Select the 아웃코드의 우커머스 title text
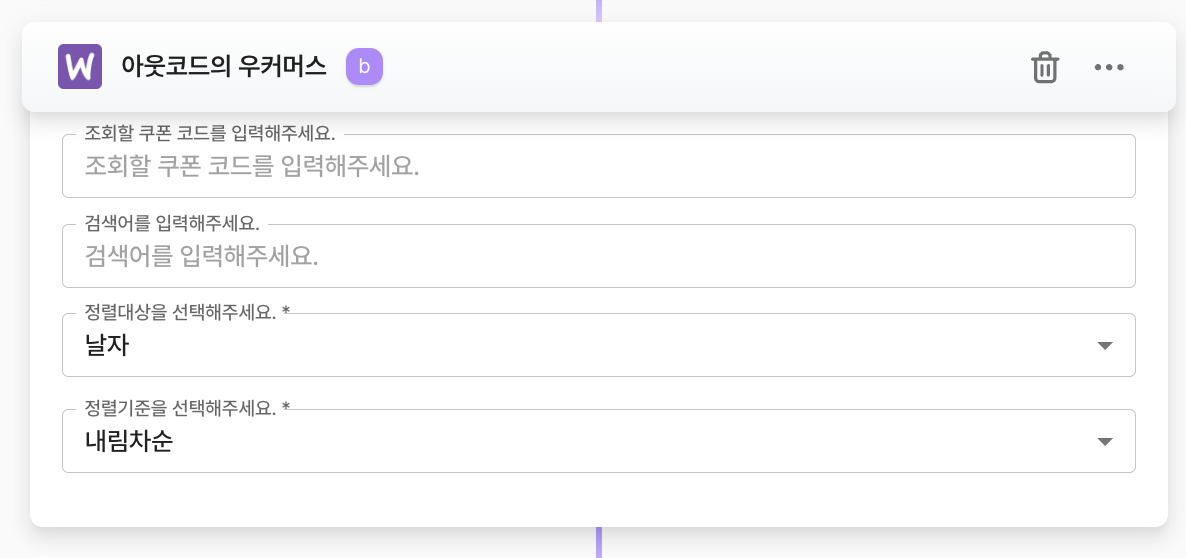This screenshot has height=558, width=1186. coord(223,67)
